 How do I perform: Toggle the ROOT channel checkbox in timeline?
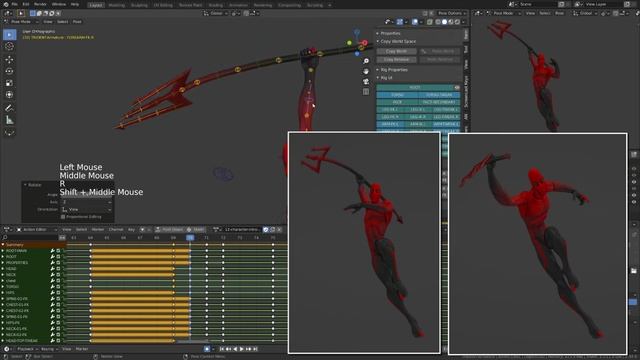coord(58,257)
